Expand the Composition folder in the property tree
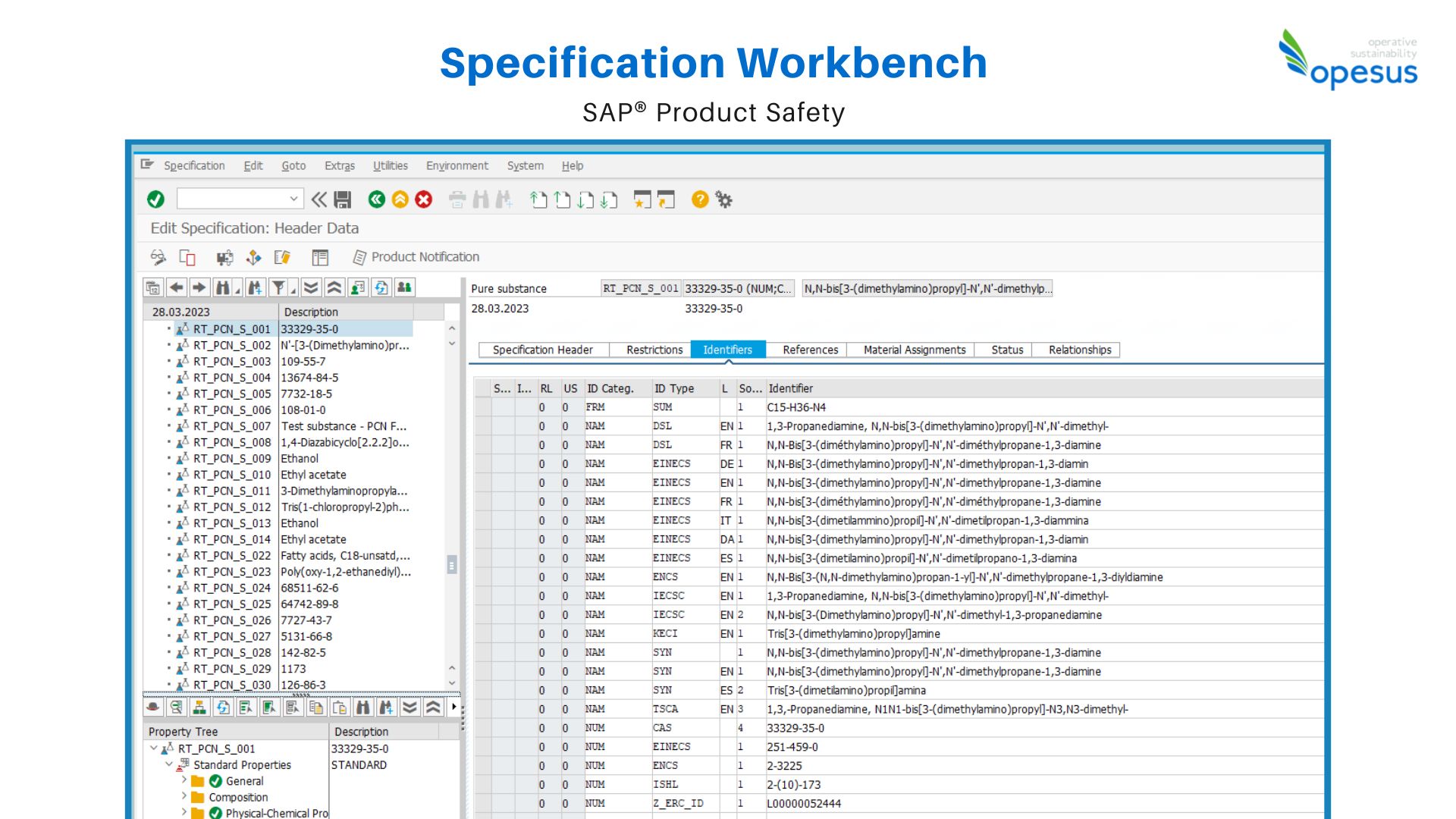 point(184,798)
